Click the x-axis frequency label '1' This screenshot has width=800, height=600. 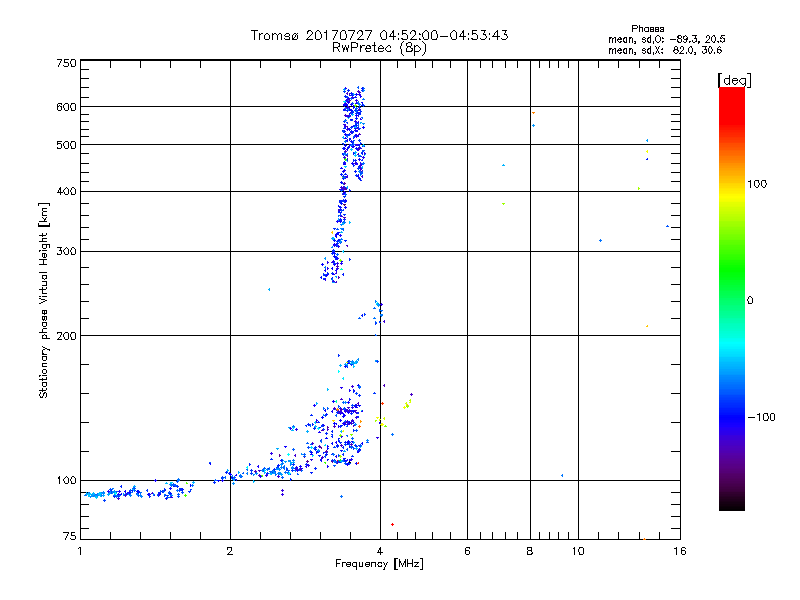tap(80, 551)
